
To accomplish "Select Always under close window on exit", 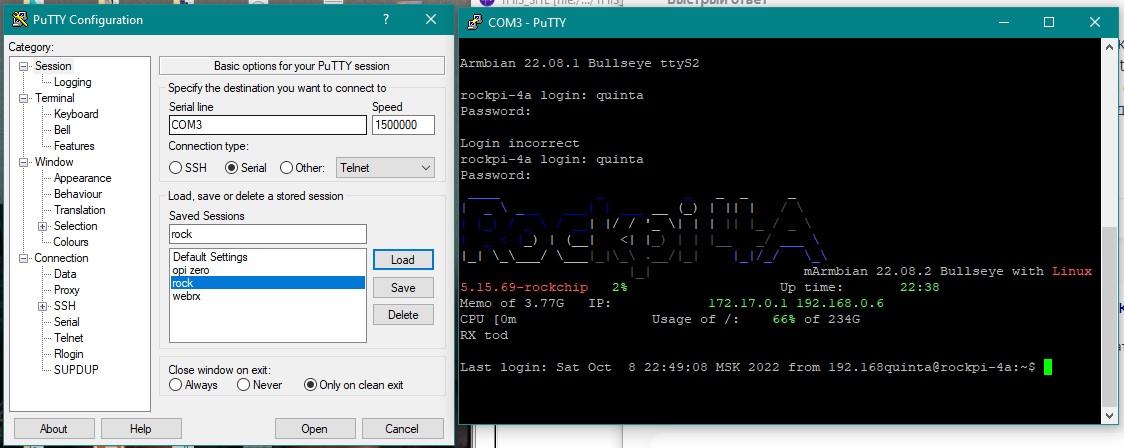I will click(x=176, y=385).
